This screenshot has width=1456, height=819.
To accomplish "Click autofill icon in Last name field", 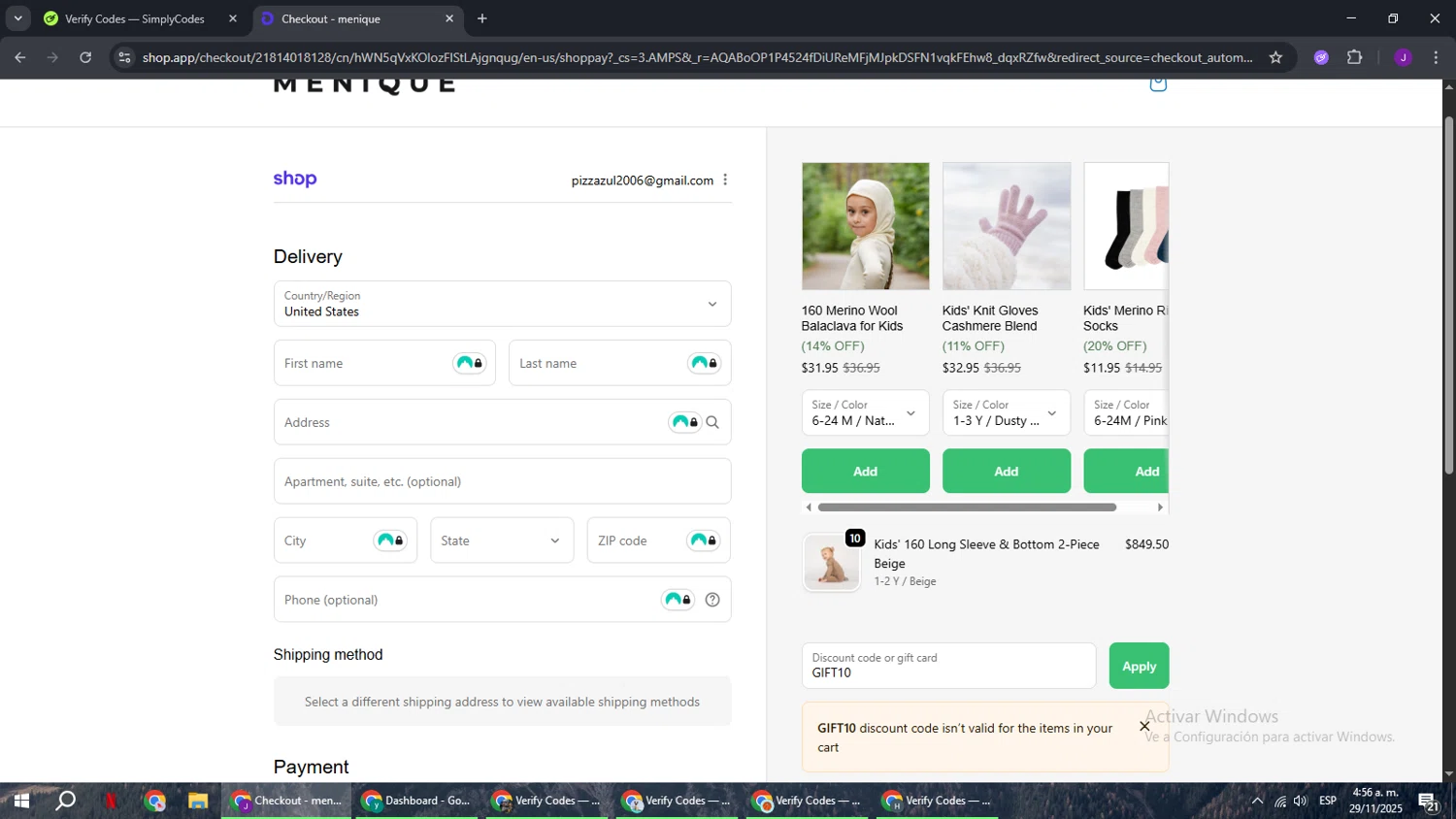I will pyautogui.click(x=705, y=363).
